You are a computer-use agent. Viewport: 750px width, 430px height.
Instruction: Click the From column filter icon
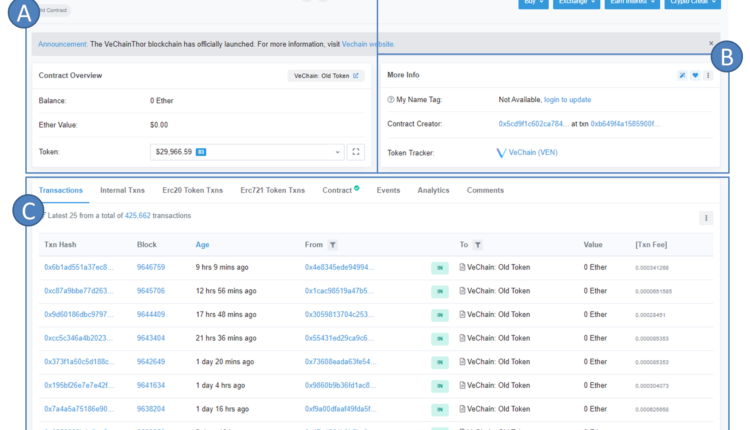pyautogui.click(x=333, y=244)
